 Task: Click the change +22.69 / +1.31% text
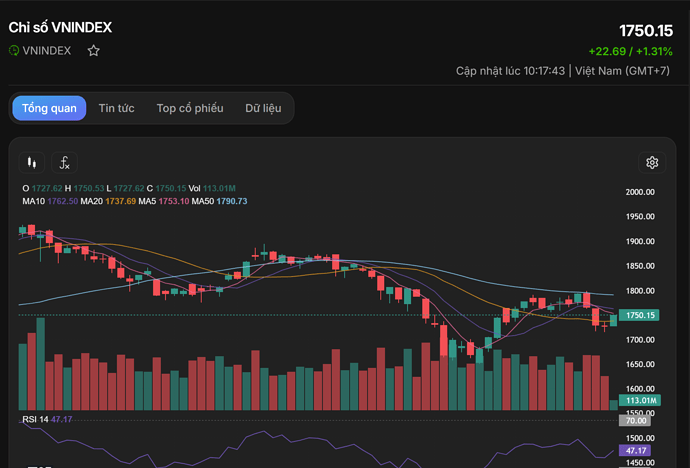click(x=631, y=51)
